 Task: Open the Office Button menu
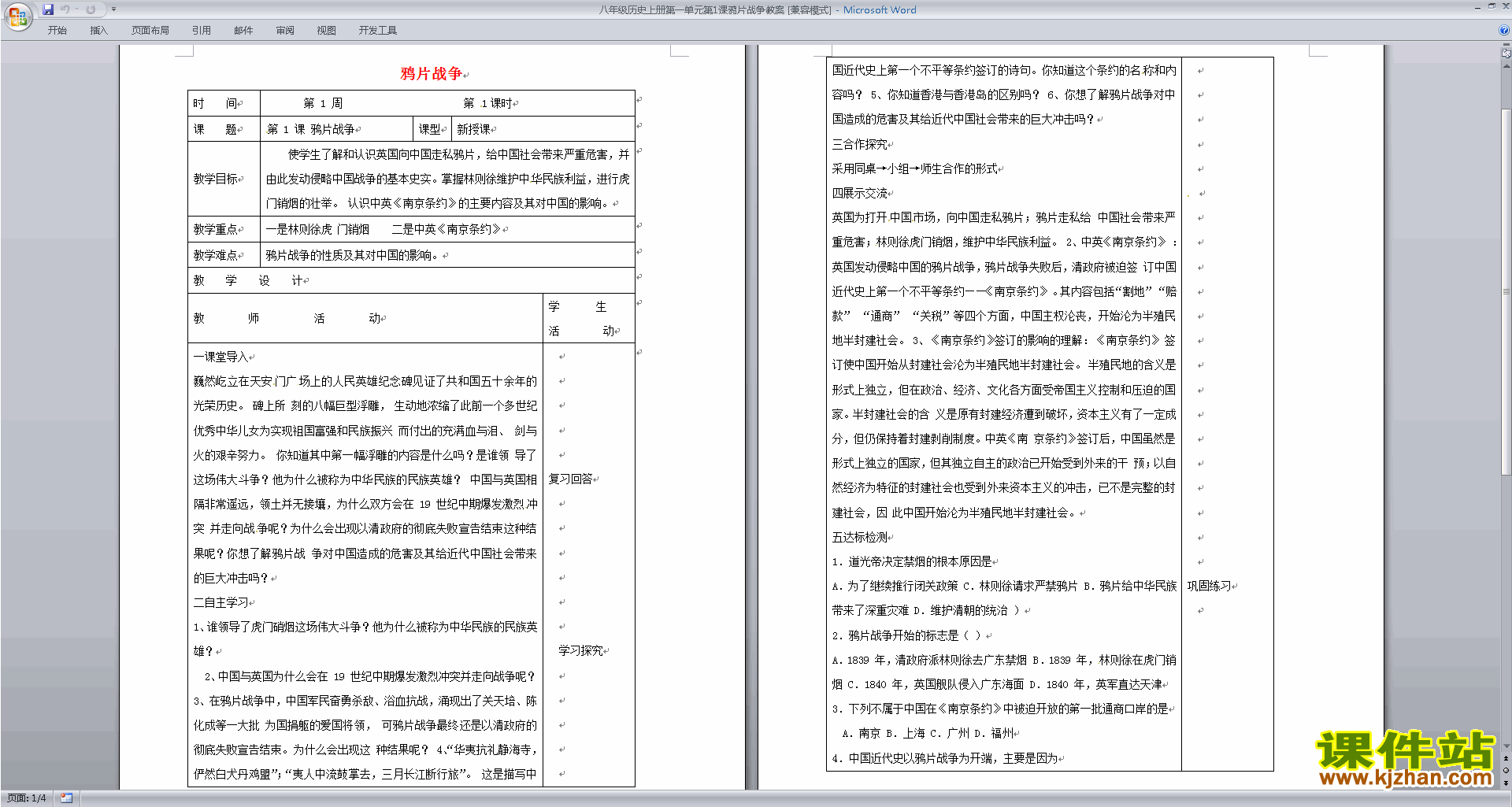tap(17, 17)
